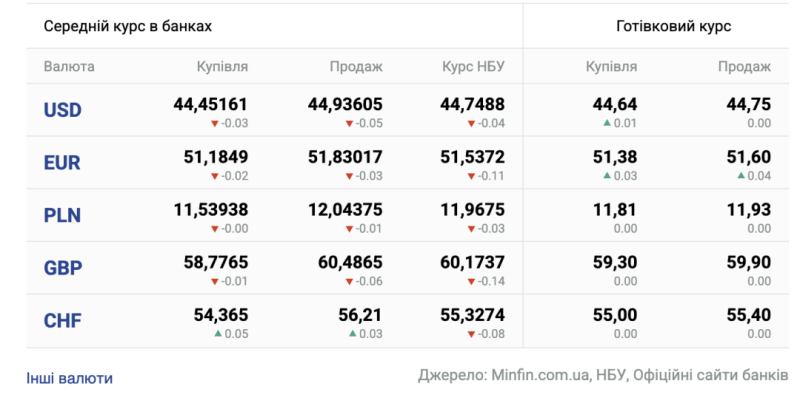Click green up arrow under EUR cash 51,60
The image size is (800, 395).
tap(741, 176)
